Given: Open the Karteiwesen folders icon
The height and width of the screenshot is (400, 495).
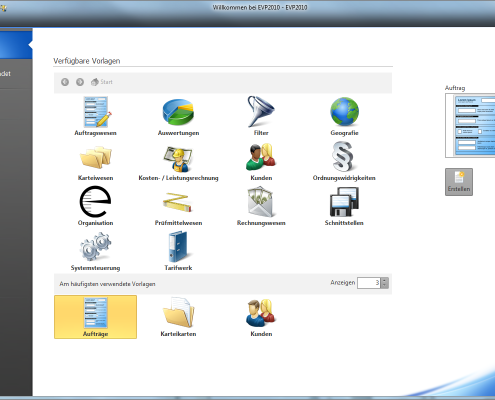Looking at the screenshot, I should 95,161.
